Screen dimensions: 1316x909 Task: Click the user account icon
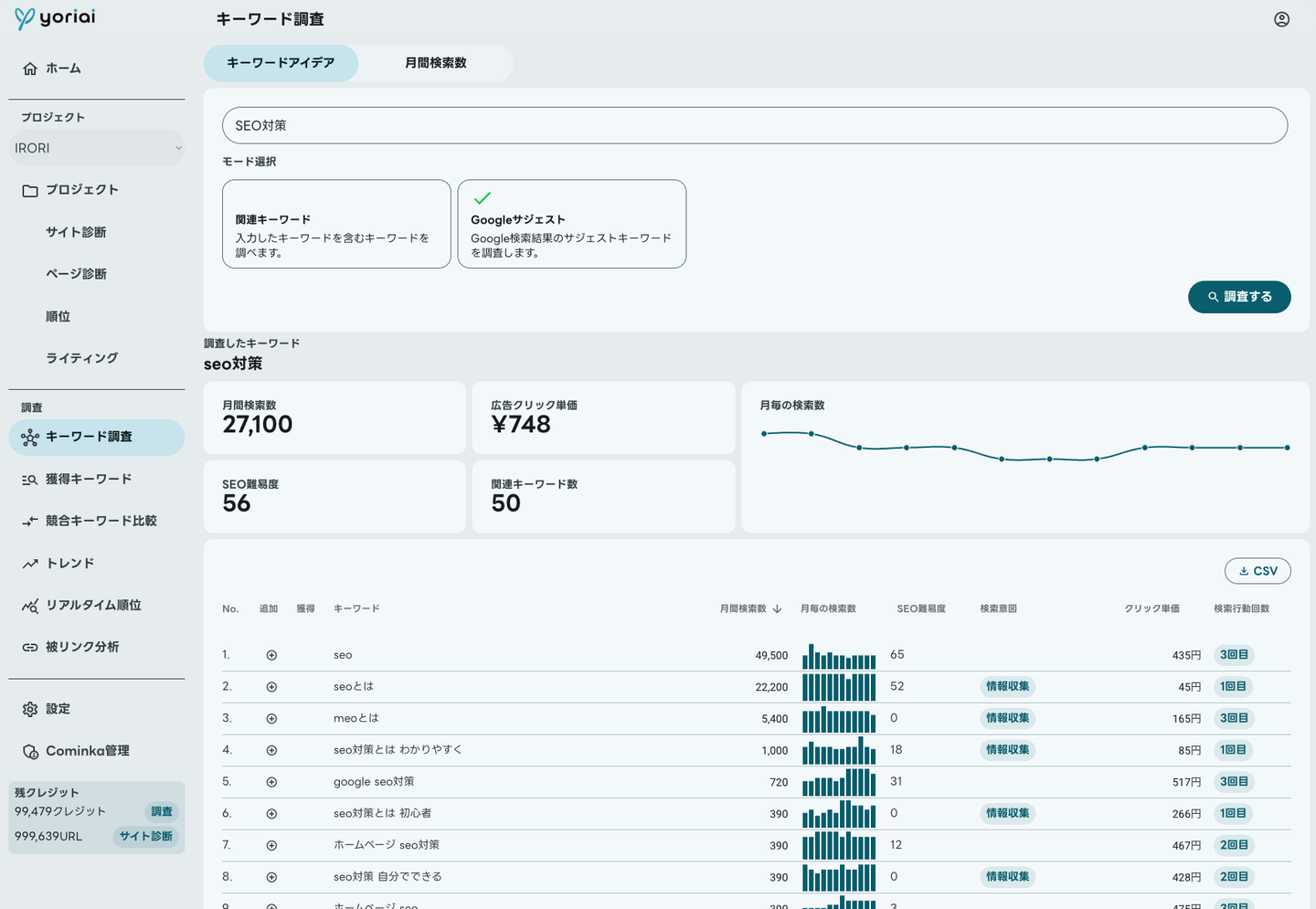[x=1281, y=19]
